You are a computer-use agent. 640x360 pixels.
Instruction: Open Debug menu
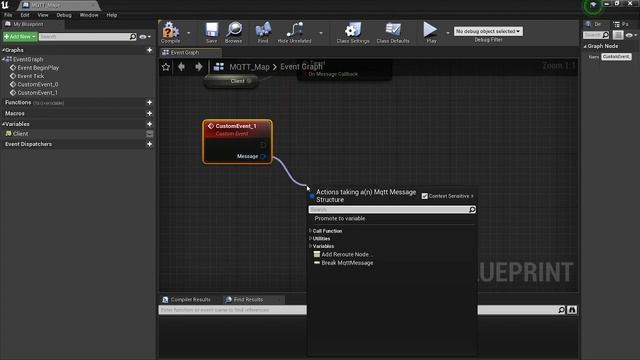point(64,15)
